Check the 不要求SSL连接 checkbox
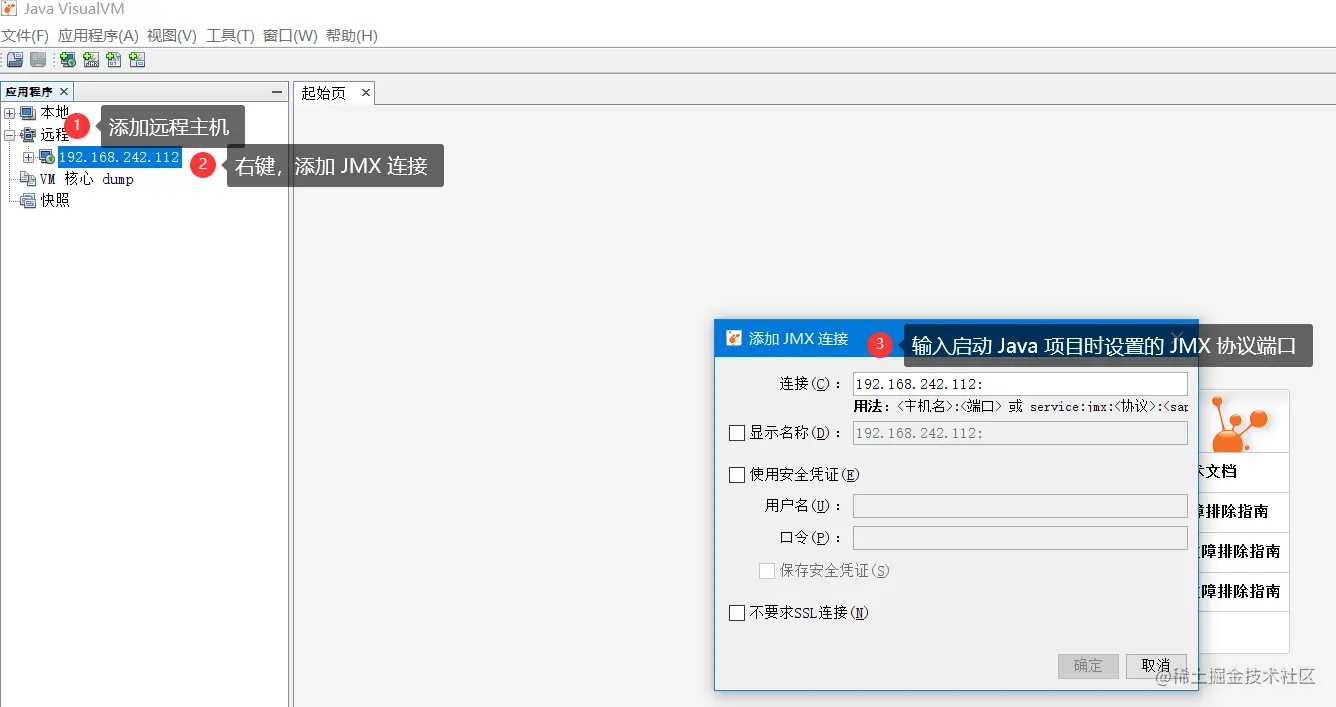The height and width of the screenshot is (707, 1336). [737, 613]
